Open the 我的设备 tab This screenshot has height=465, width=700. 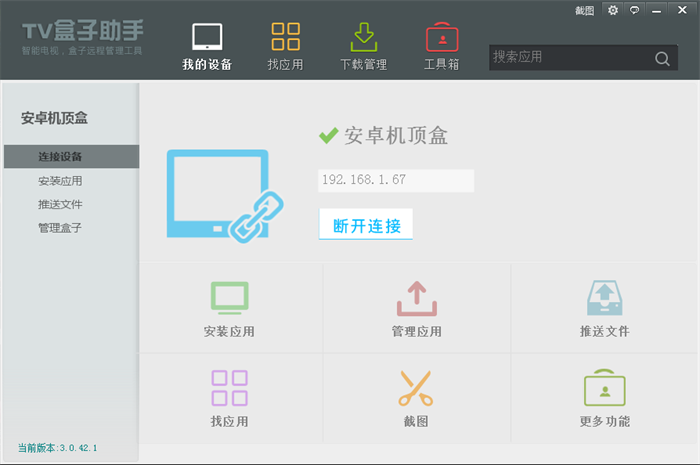coord(207,47)
